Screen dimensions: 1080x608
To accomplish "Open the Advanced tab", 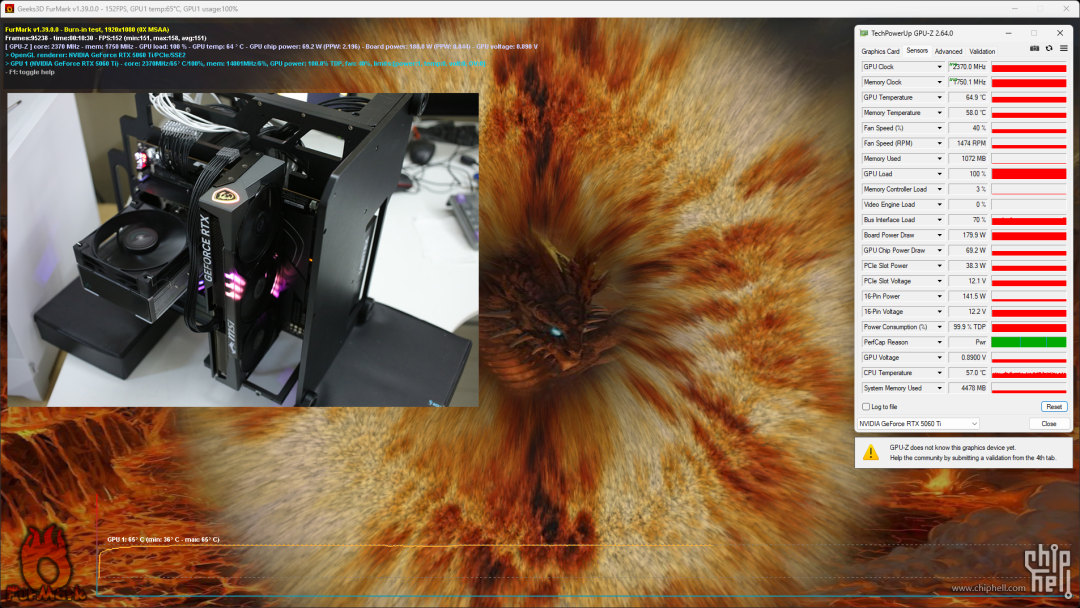I will (x=948, y=51).
